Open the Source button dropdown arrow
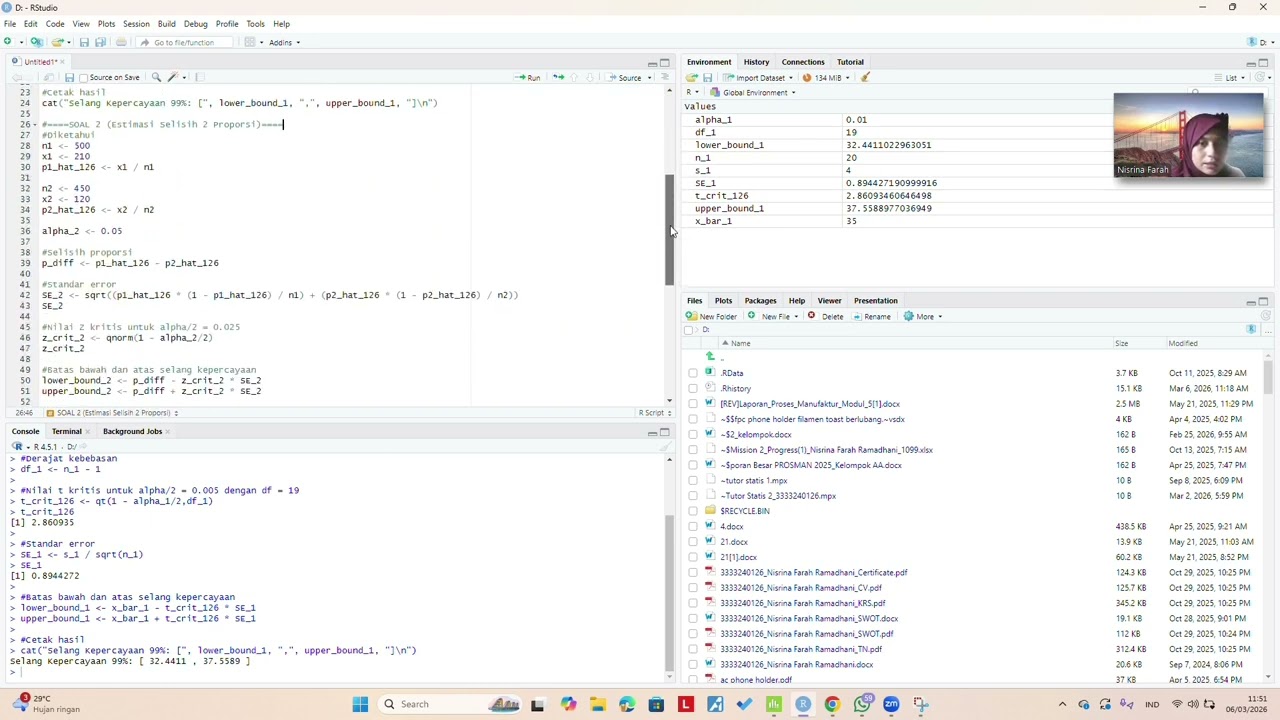The height and width of the screenshot is (720, 1280). click(650, 77)
